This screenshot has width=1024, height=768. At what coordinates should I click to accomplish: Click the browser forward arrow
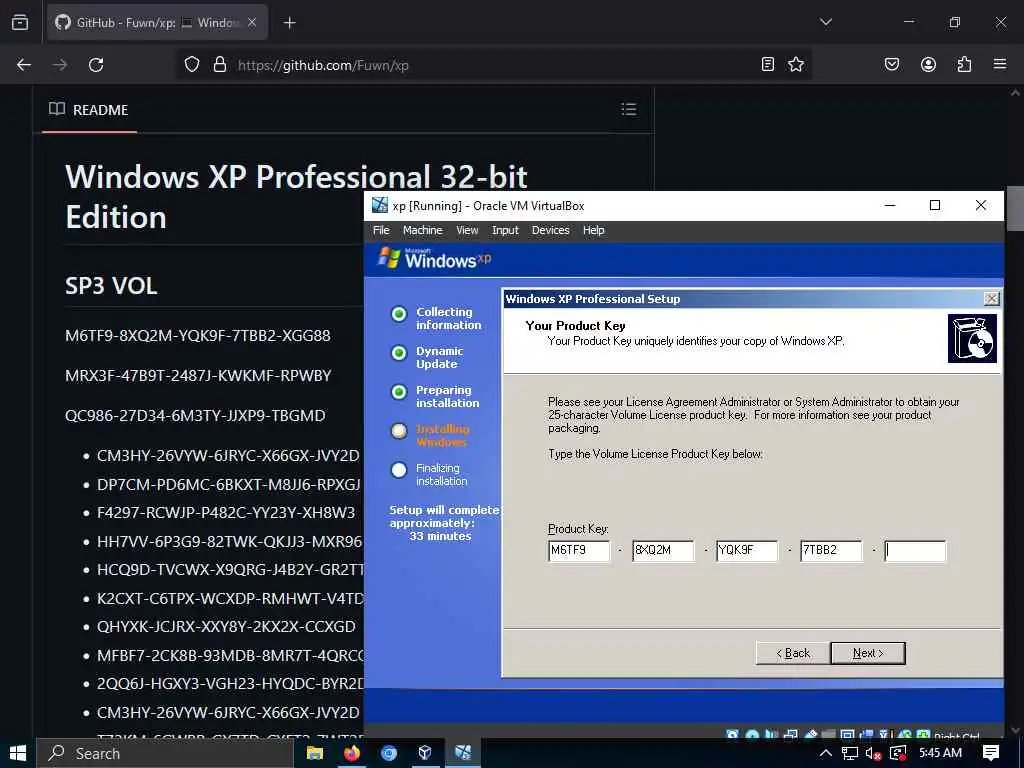coord(59,65)
